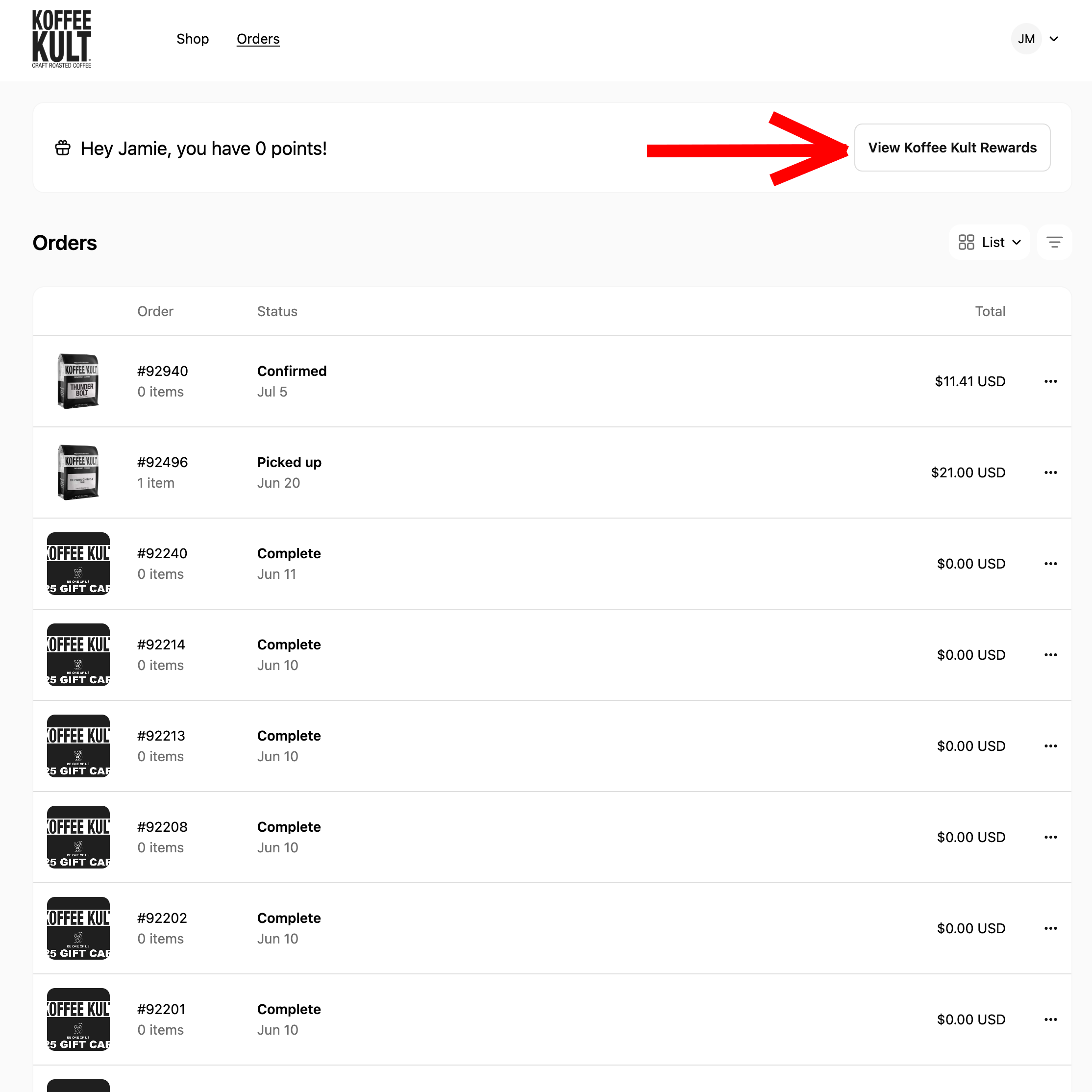Select the Orders navigation tab

tap(258, 39)
